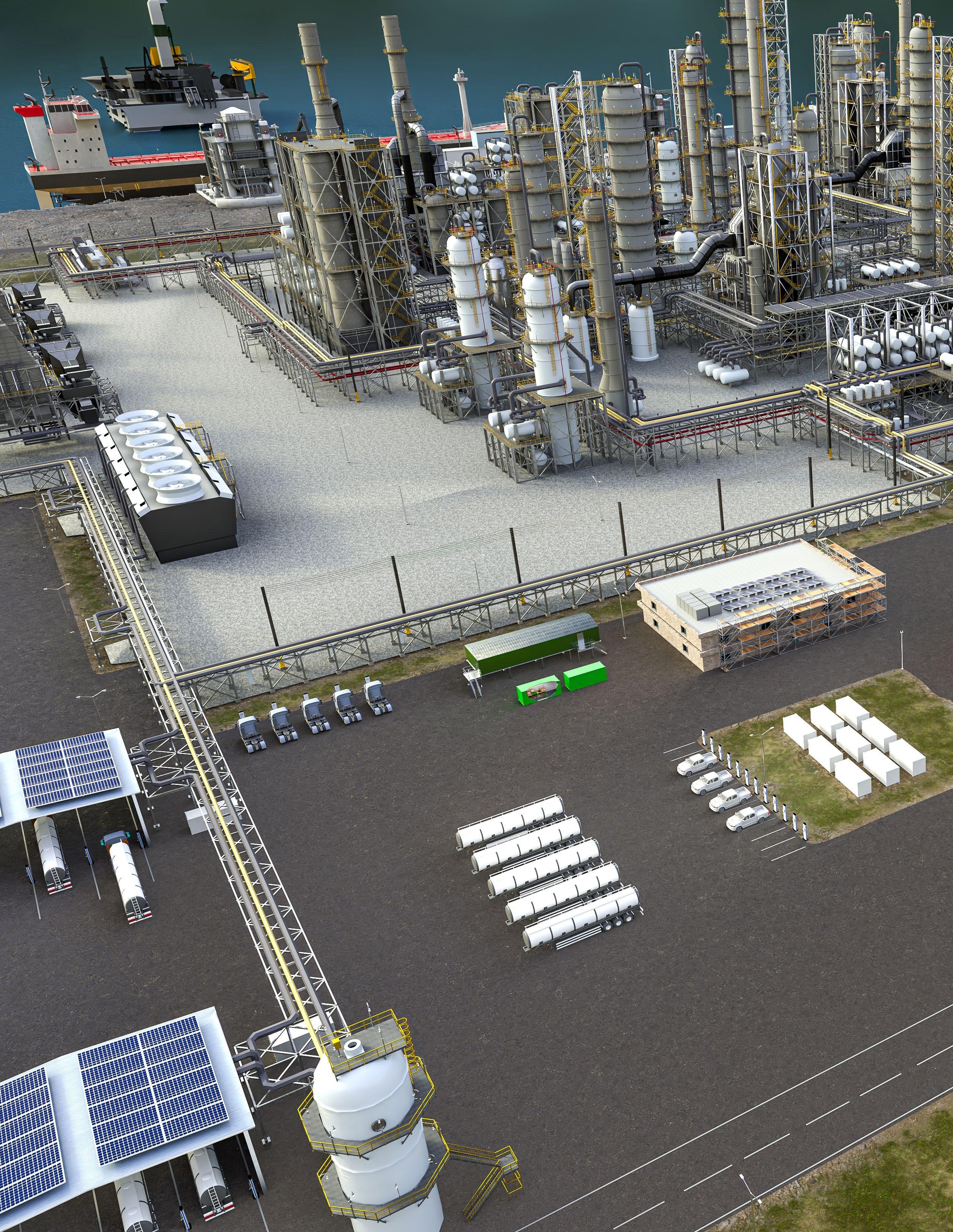Select the white battery container array on grass
The width and height of the screenshot is (953, 1232).
coord(854,744)
